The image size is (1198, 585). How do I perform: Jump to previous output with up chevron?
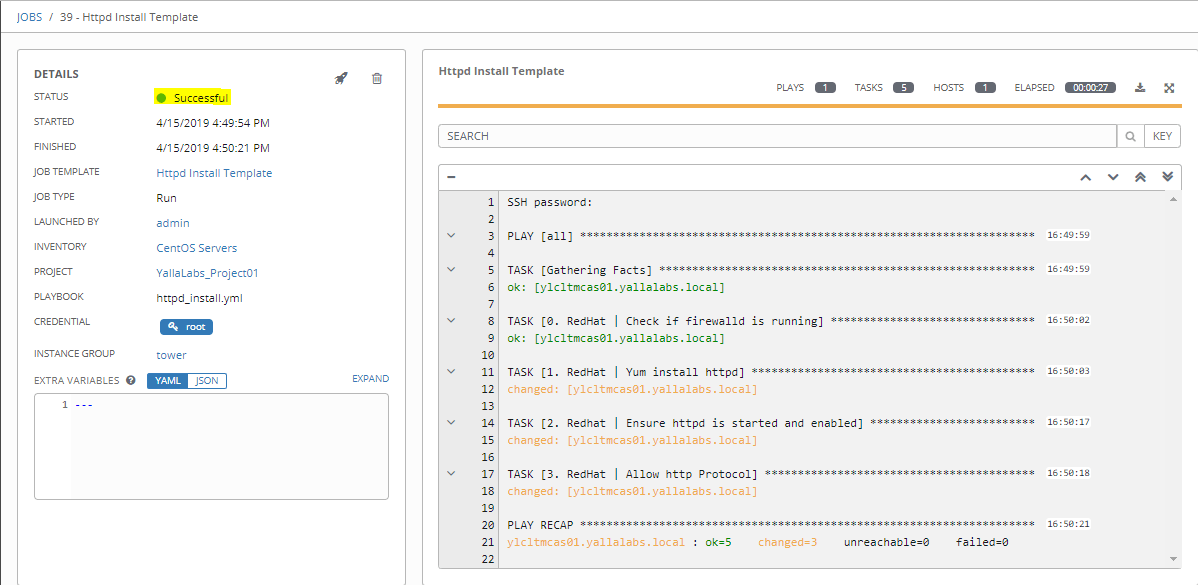pos(1085,177)
